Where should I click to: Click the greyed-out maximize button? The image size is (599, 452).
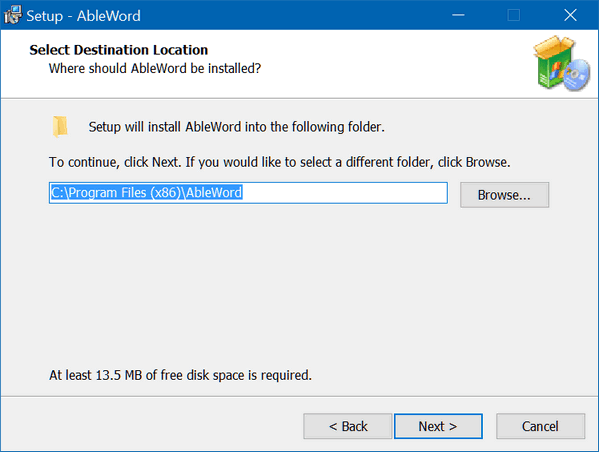point(513,15)
